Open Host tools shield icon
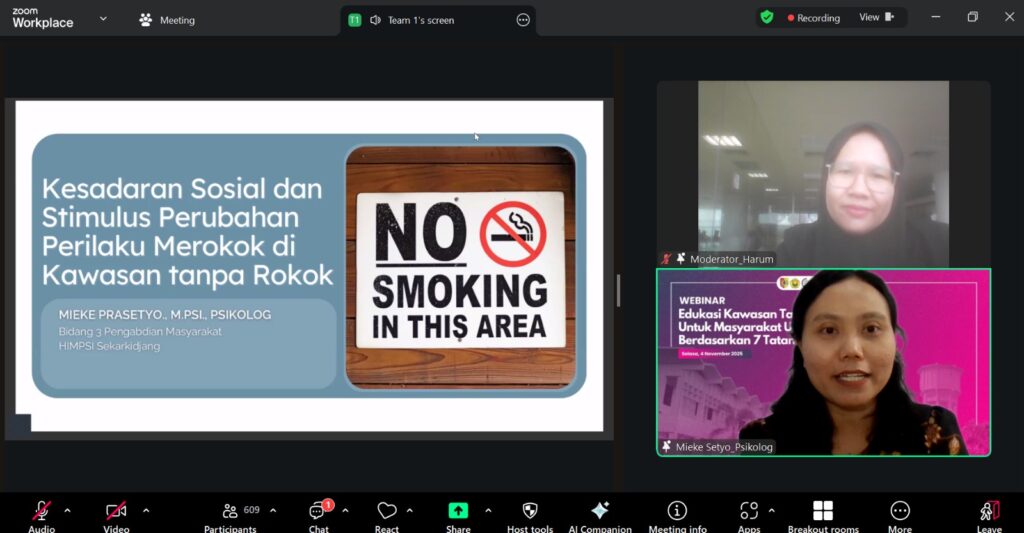Viewport: 1024px width, 533px height. coord(530,512)
